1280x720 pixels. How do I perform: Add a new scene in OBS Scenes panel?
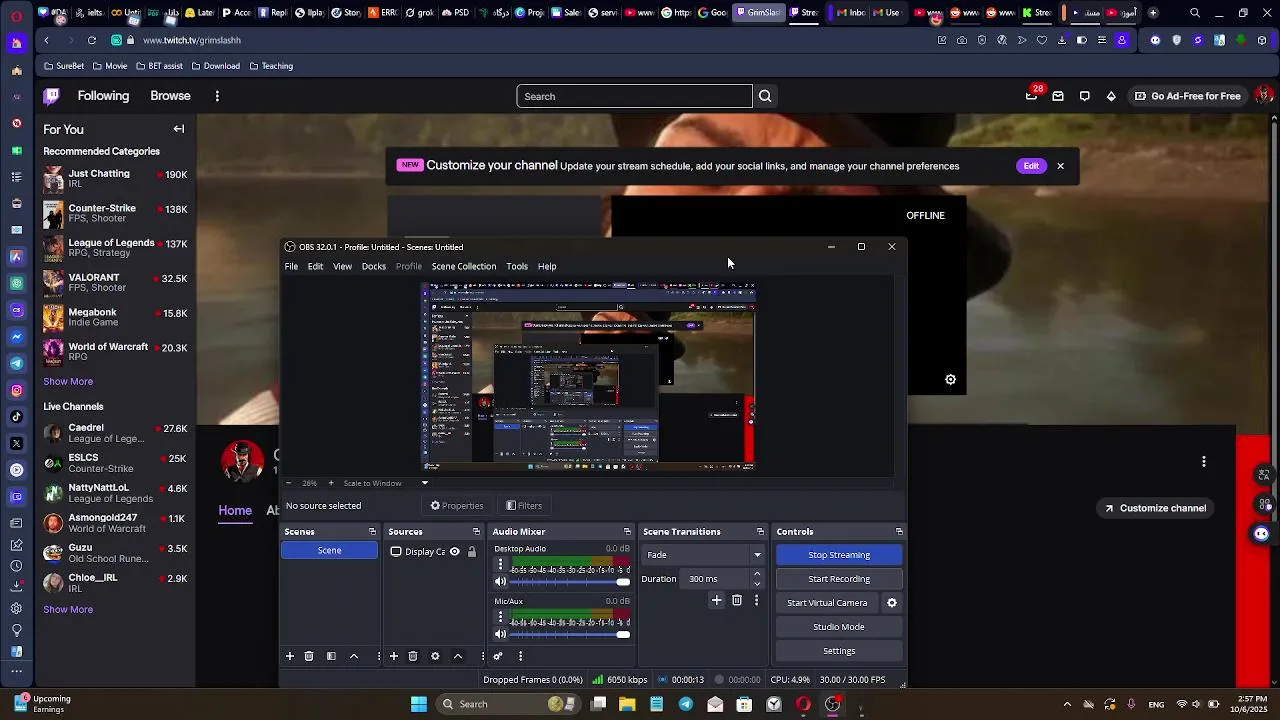[290, 656]
